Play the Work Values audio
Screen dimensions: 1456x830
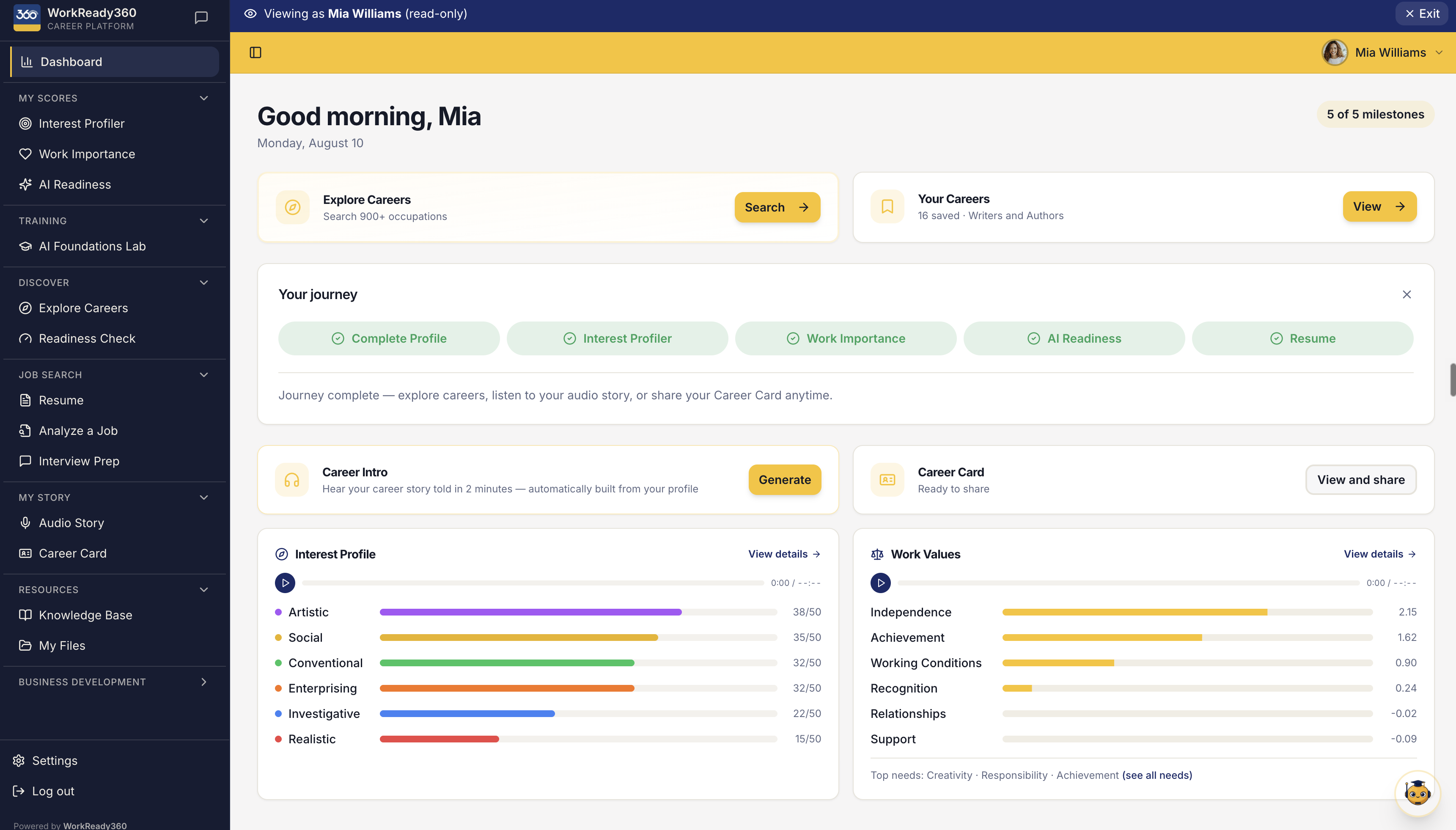click(x=880, y=583)
